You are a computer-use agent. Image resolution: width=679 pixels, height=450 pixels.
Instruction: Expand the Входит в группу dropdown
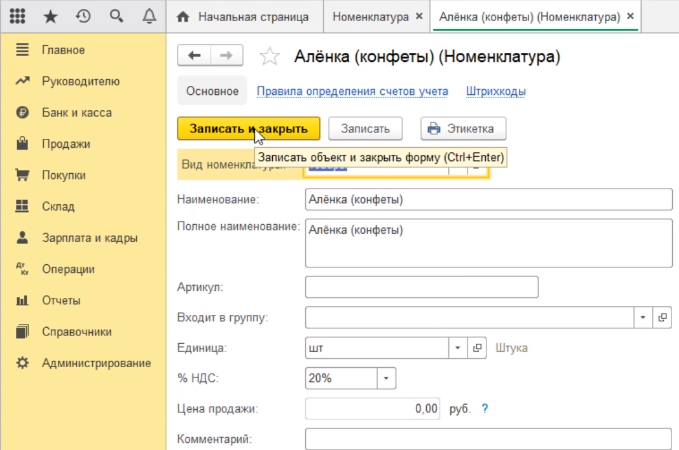tap(642, 318)
